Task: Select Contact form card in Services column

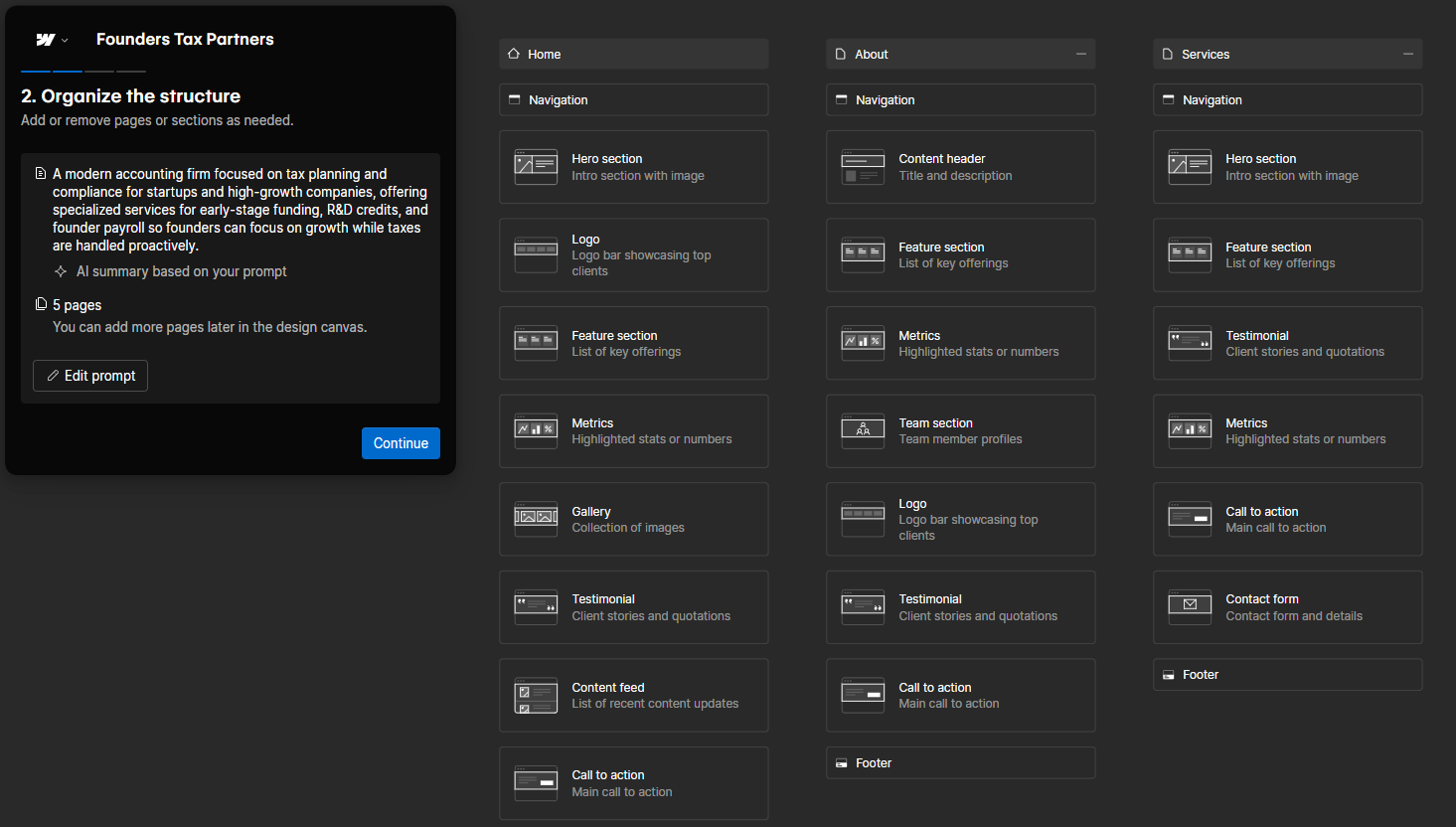Action: coord(1287,607)
